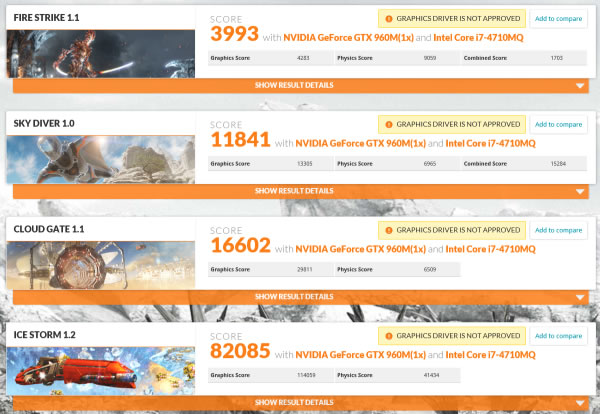Click Intel Core i7-4710MQ link in Cloud Gate

(490, 249)
